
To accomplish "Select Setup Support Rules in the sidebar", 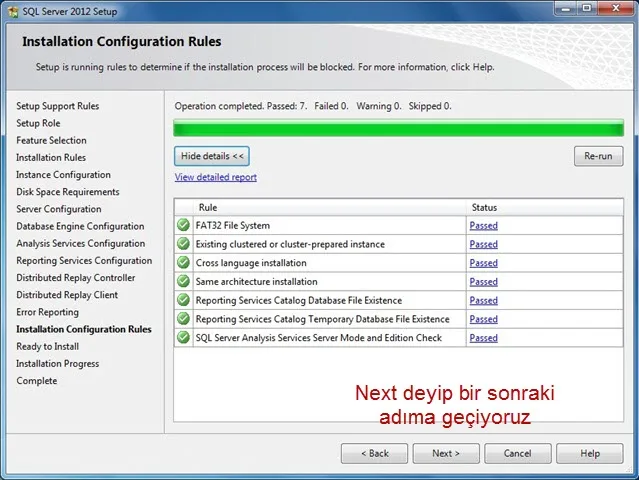I will click(57, 106).
